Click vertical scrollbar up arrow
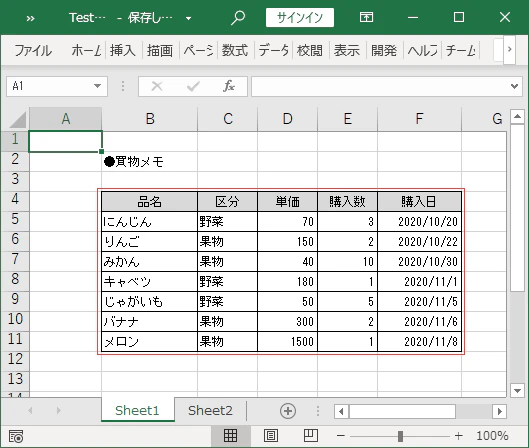529x448 pixels. coord(517,117)
